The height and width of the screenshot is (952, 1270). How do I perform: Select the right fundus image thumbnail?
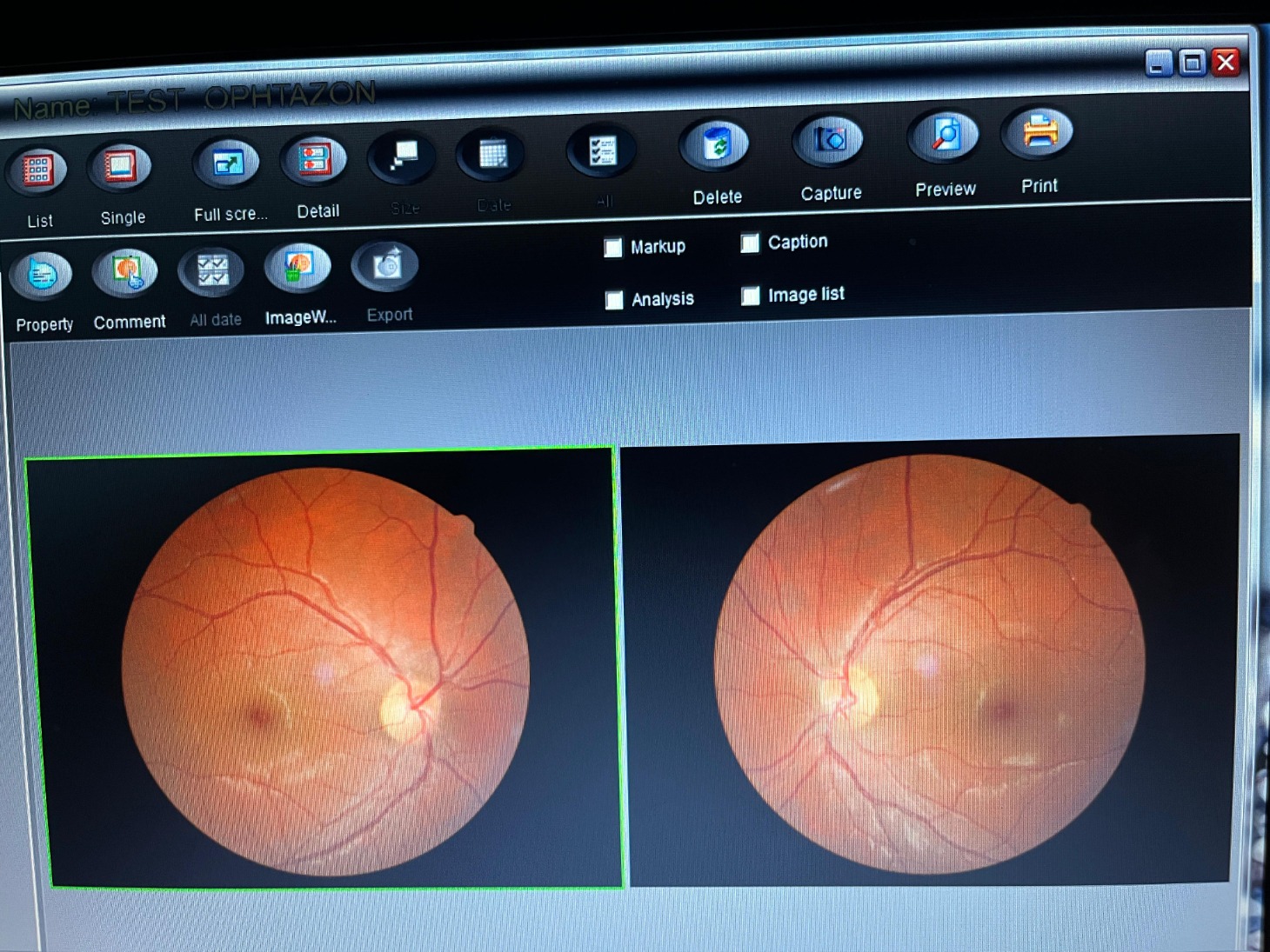928,662
